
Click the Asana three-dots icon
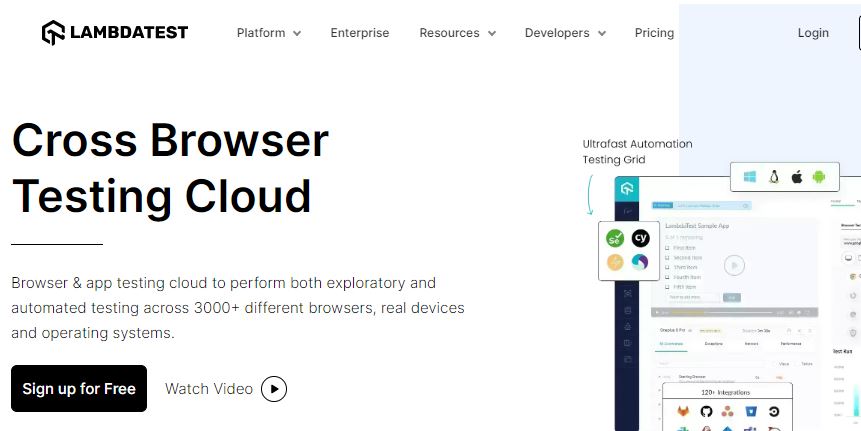point(728,411)
